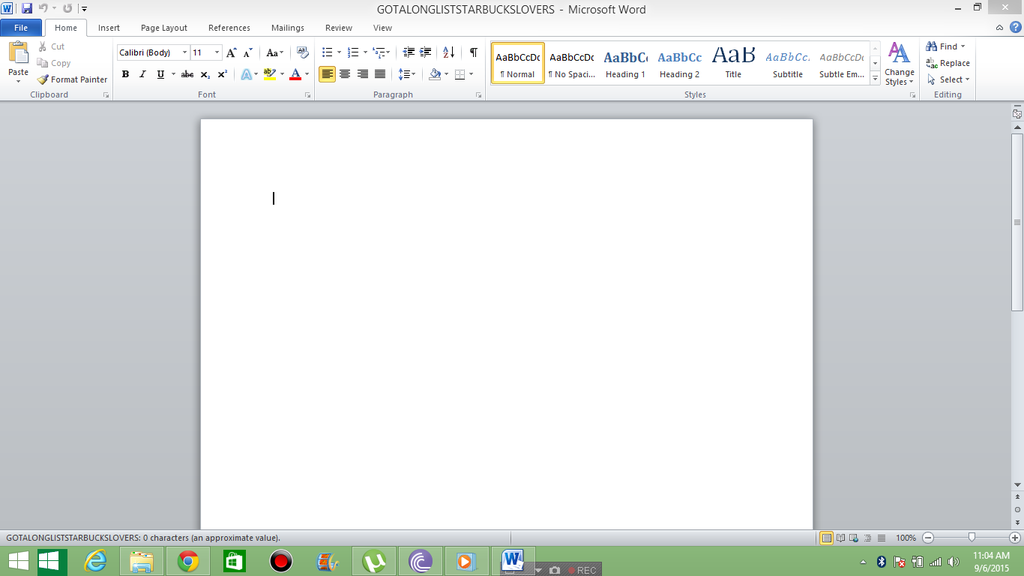This screenshot has width=1024, height=576.
Task: Switch to Full Screen Reading view
Action: 840,538
